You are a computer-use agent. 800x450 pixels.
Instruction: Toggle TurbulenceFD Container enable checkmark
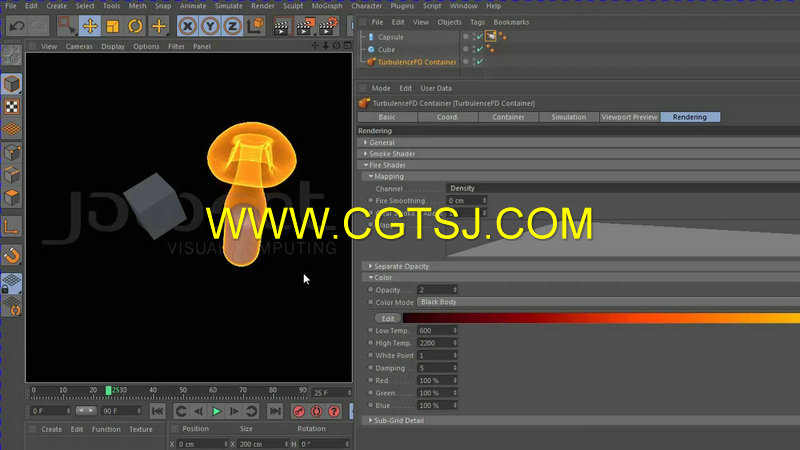480,62
